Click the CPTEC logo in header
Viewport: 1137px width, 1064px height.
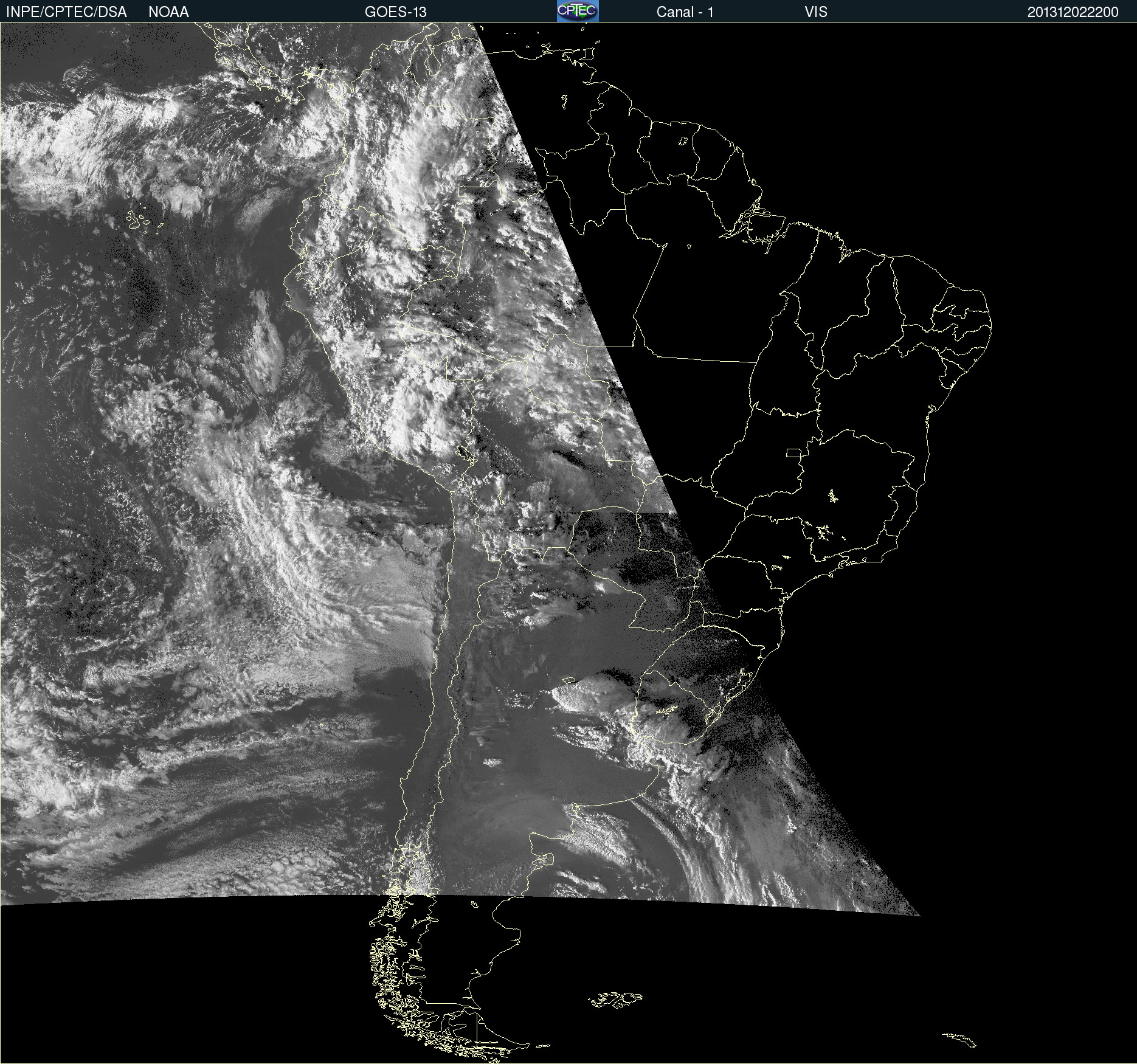pyautogui.click(x=578, y=11)
